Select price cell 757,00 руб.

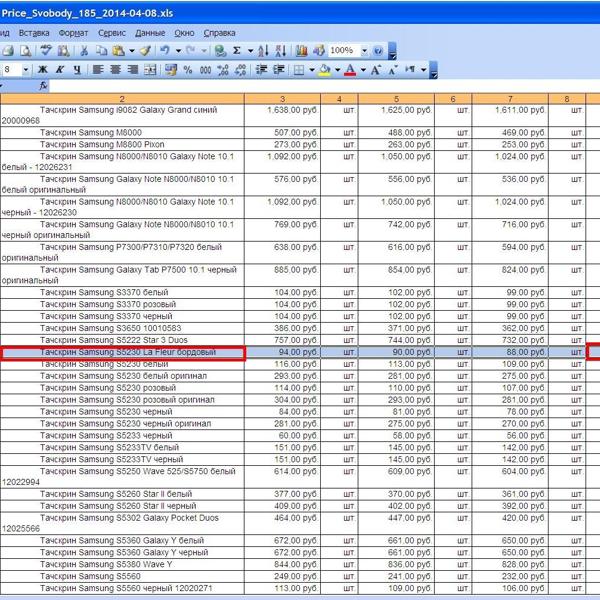point(282,340)
